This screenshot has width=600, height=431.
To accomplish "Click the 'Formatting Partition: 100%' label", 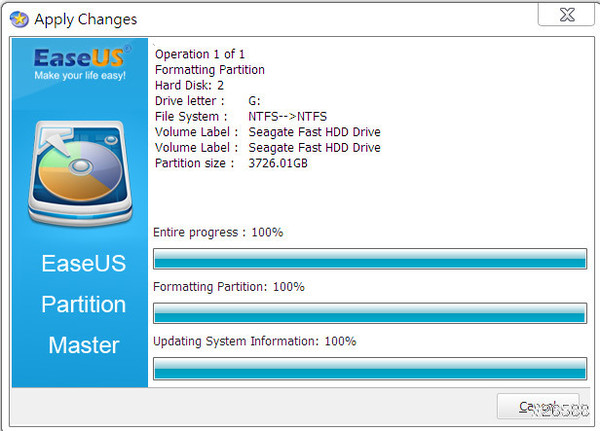I will [228, 287].
